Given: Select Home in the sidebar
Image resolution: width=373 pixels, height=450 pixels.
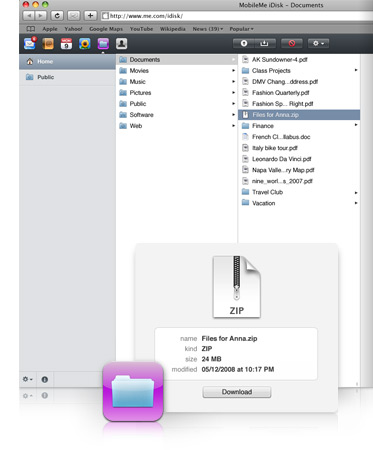Looking at the screenshot, I should pos(67,61).
